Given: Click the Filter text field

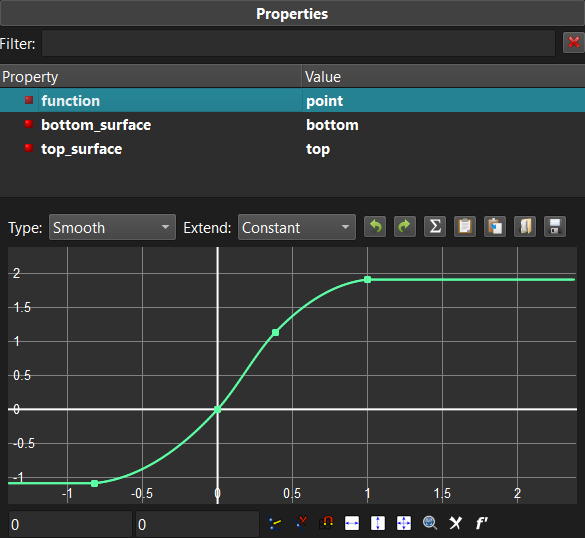Looking at the screenshot, I should tap(298, 43).
